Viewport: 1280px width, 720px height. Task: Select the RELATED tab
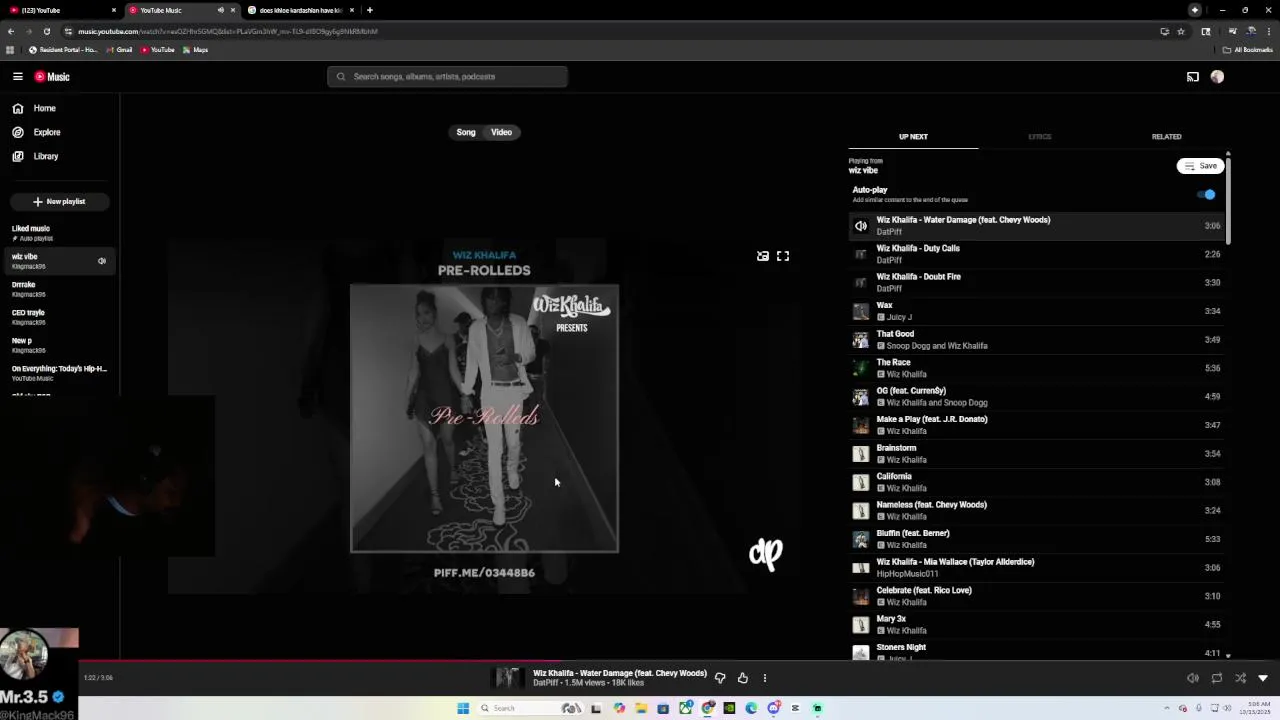pyautogui.click(x=1166, y=137)
